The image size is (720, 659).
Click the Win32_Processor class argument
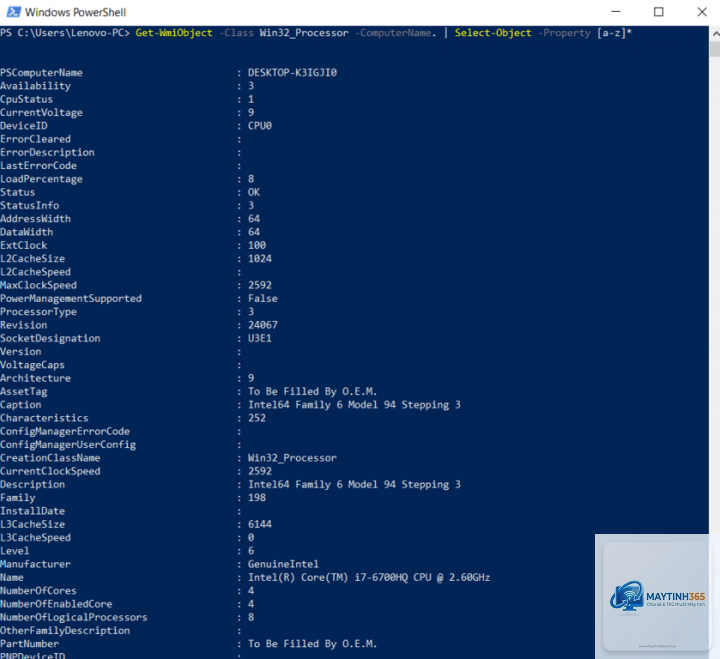pyautogui.click(x=304, y=33)
